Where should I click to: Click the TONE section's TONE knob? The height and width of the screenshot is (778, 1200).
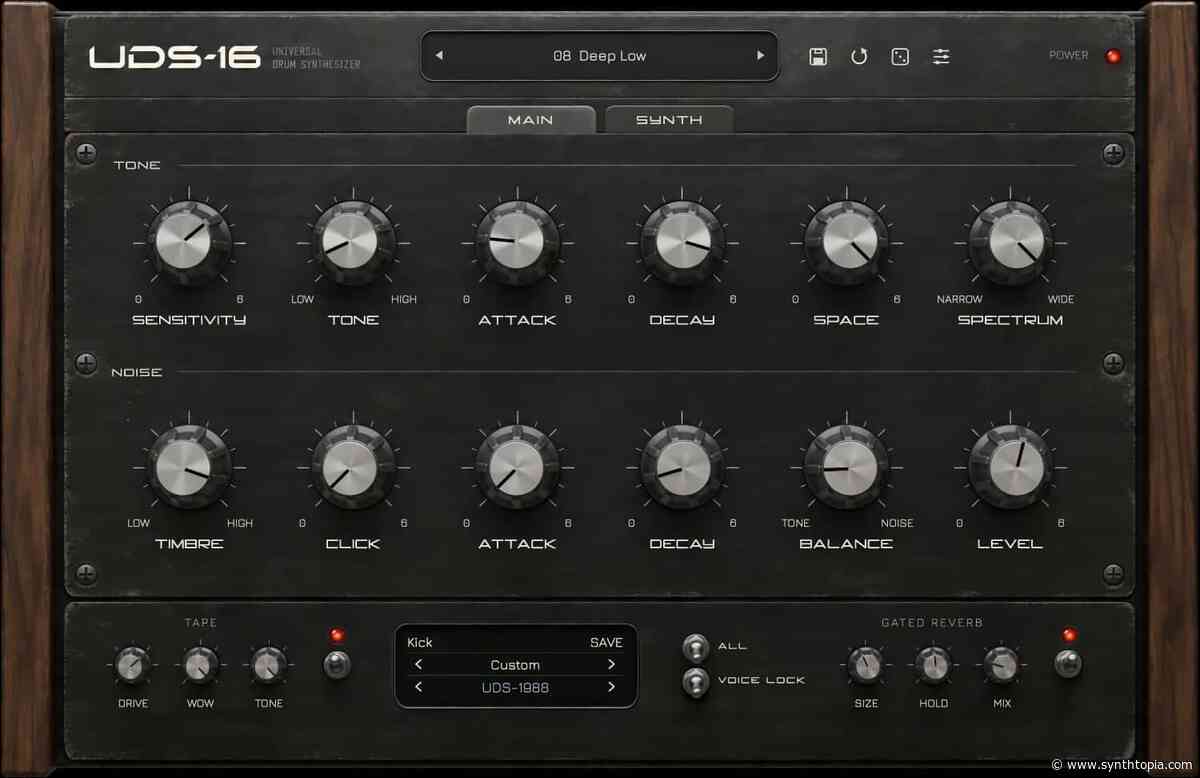(x=354, y=241)
